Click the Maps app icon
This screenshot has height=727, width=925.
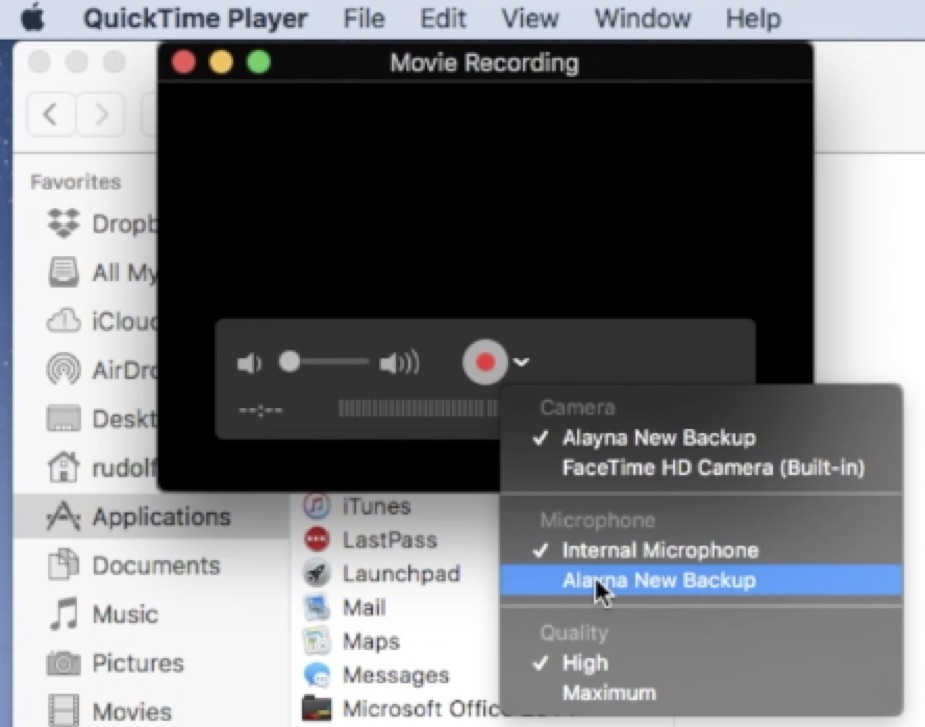click(317, 641)
